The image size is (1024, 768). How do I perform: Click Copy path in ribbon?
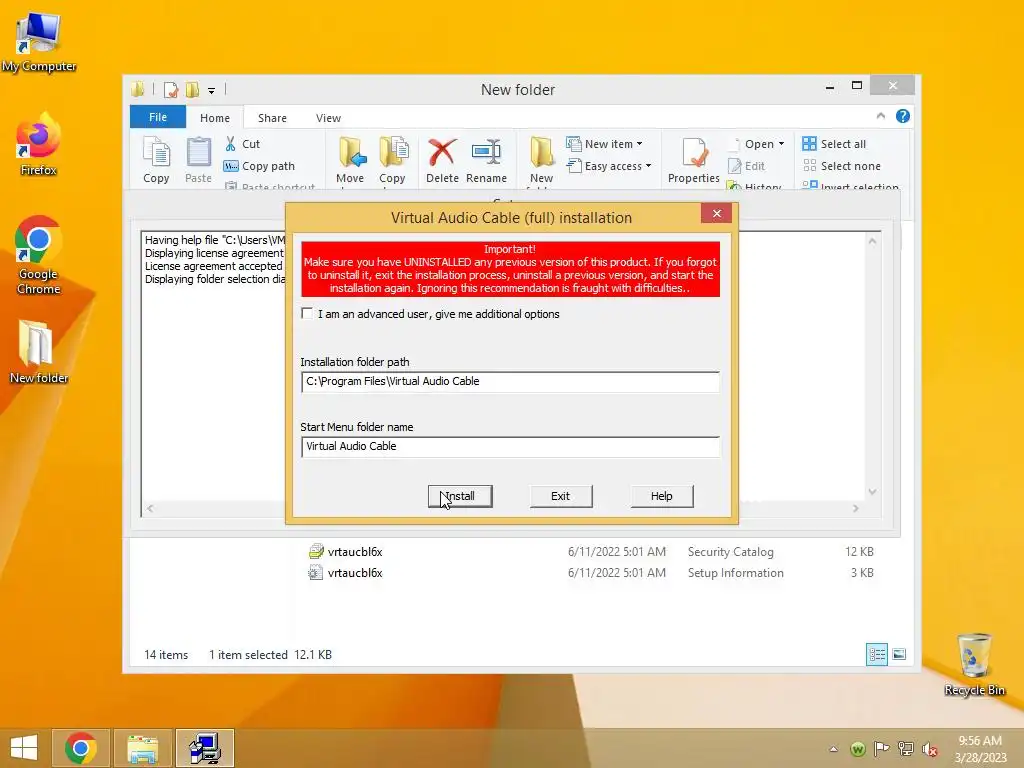tap(259, 166)
